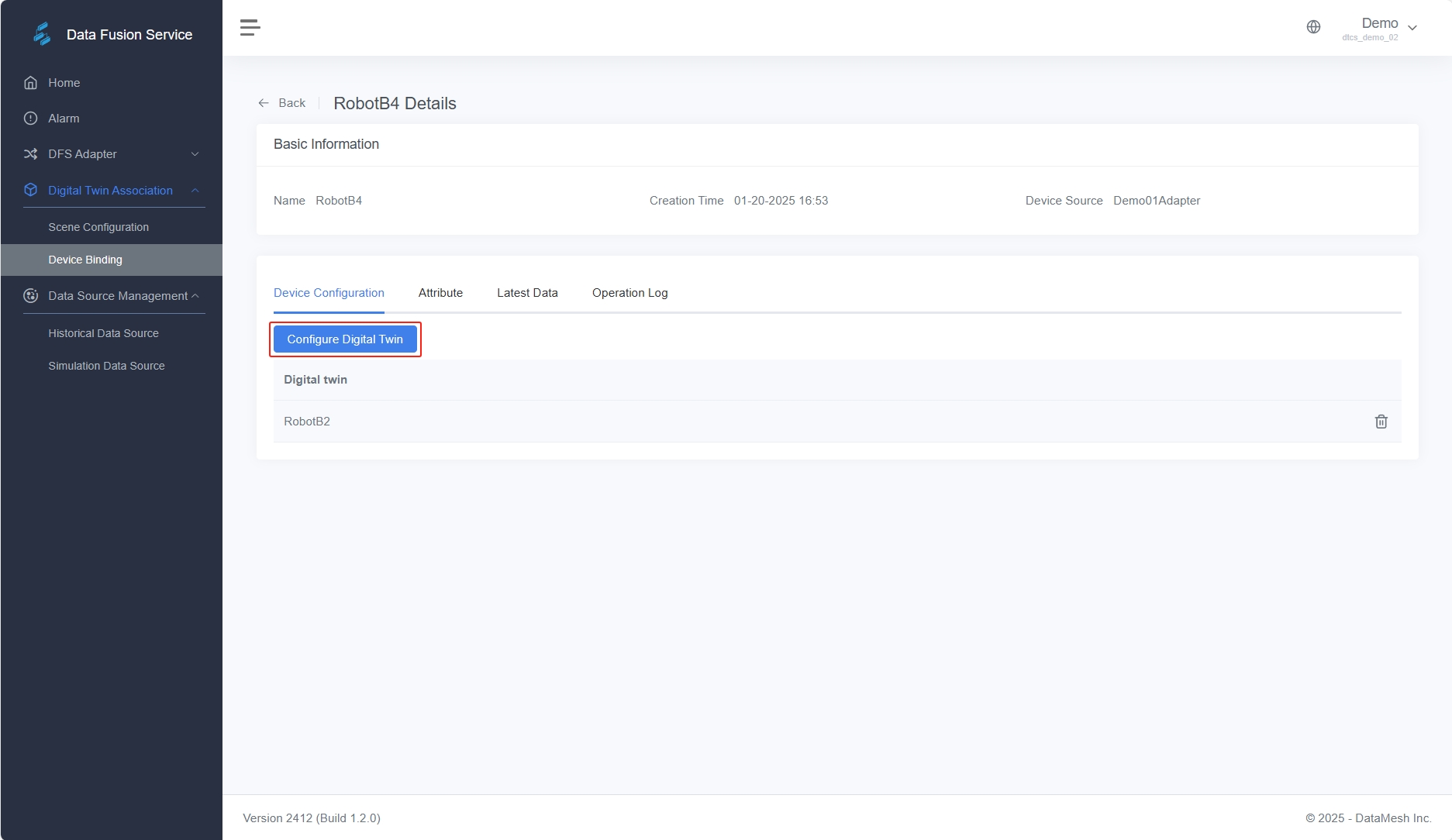The height and width of the screenshot is (840, 1452).
Task: Click the Data Fusion Service logo icon
Action: 42,34
